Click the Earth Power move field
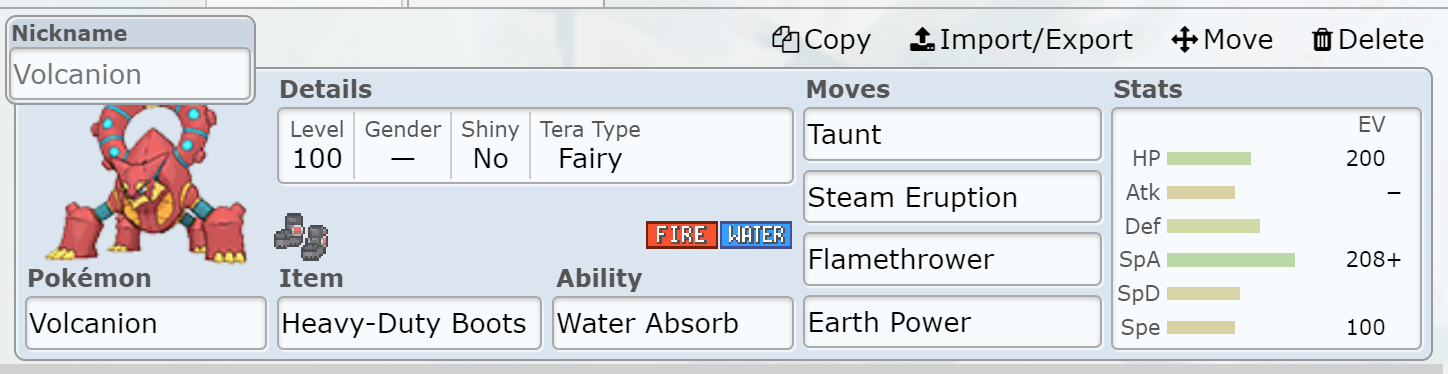Image resolution: width=1448 pixels, height=374 pixels. point(952,322)
